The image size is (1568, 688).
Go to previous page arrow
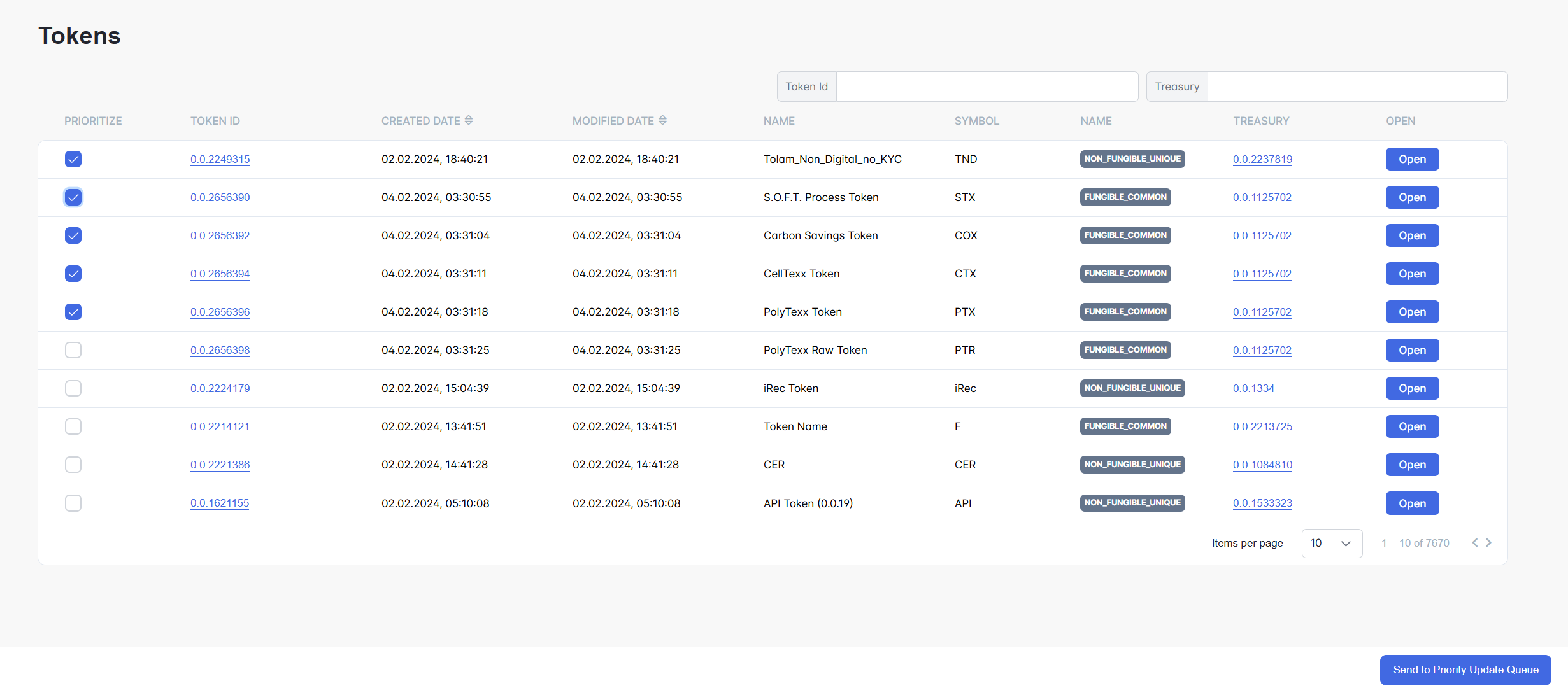1474,542
